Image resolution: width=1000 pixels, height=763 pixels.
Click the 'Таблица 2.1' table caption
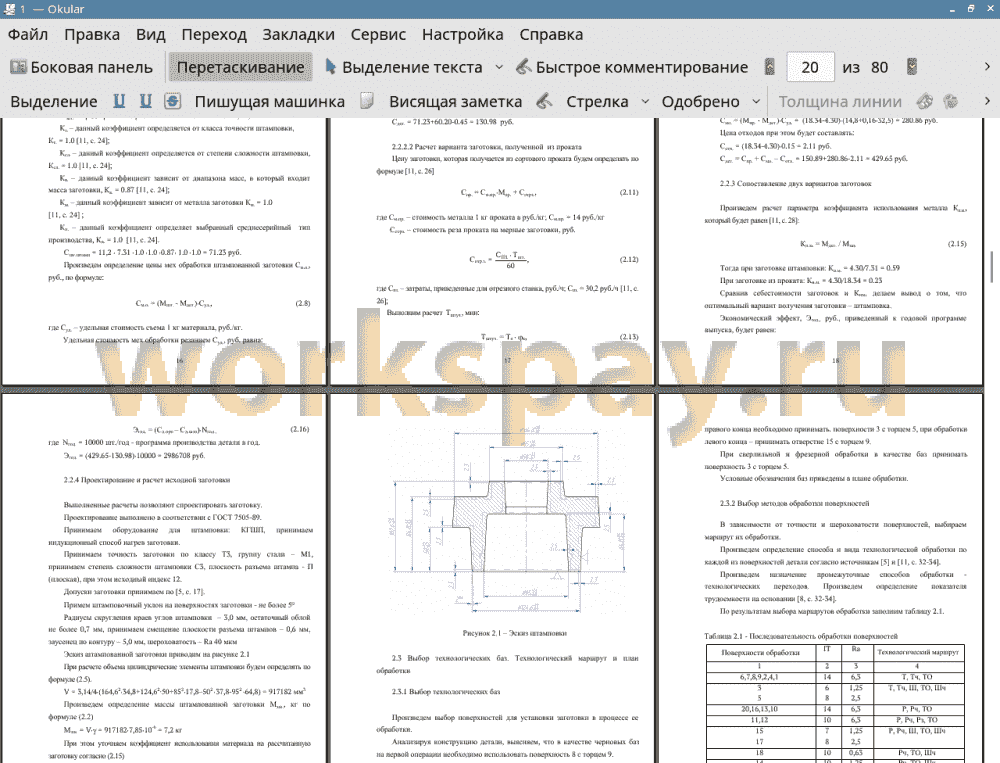[801, 636]
